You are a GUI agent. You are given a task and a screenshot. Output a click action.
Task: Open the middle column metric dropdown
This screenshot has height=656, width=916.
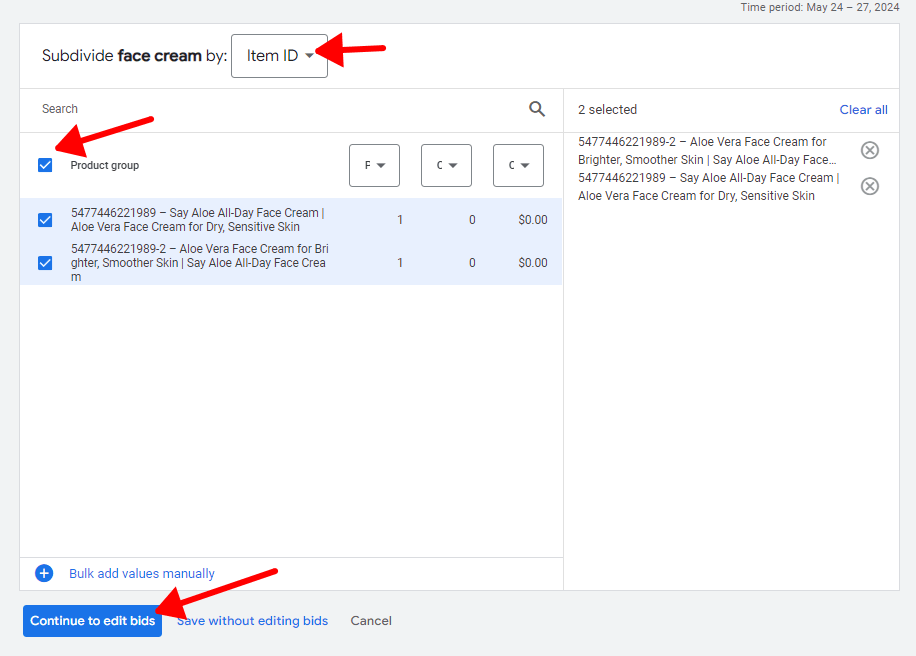446,166
